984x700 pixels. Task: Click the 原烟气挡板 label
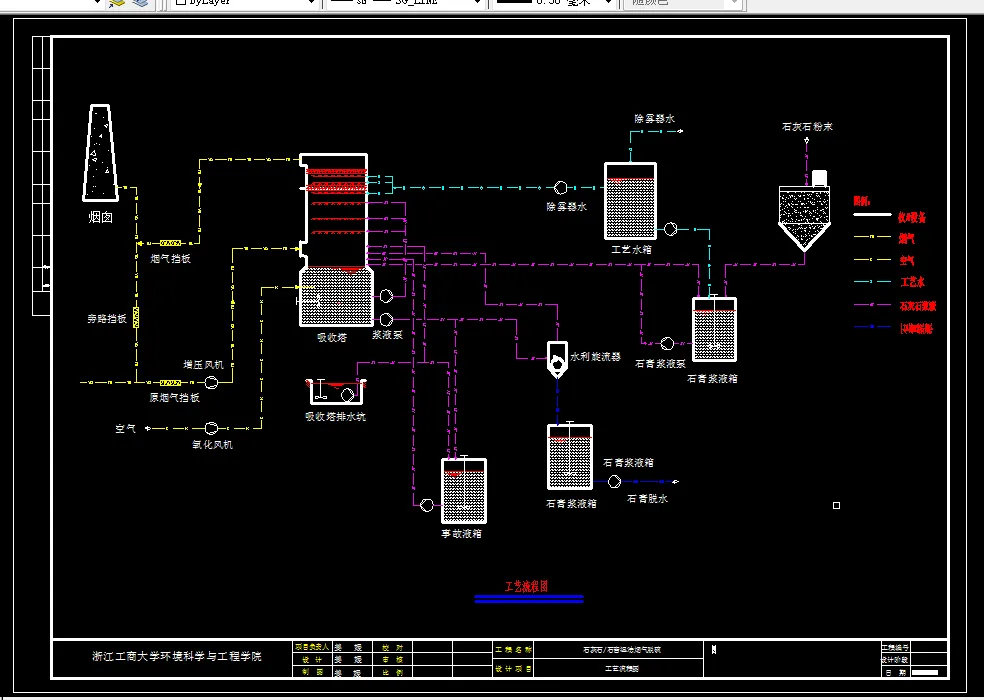(174, 397)
